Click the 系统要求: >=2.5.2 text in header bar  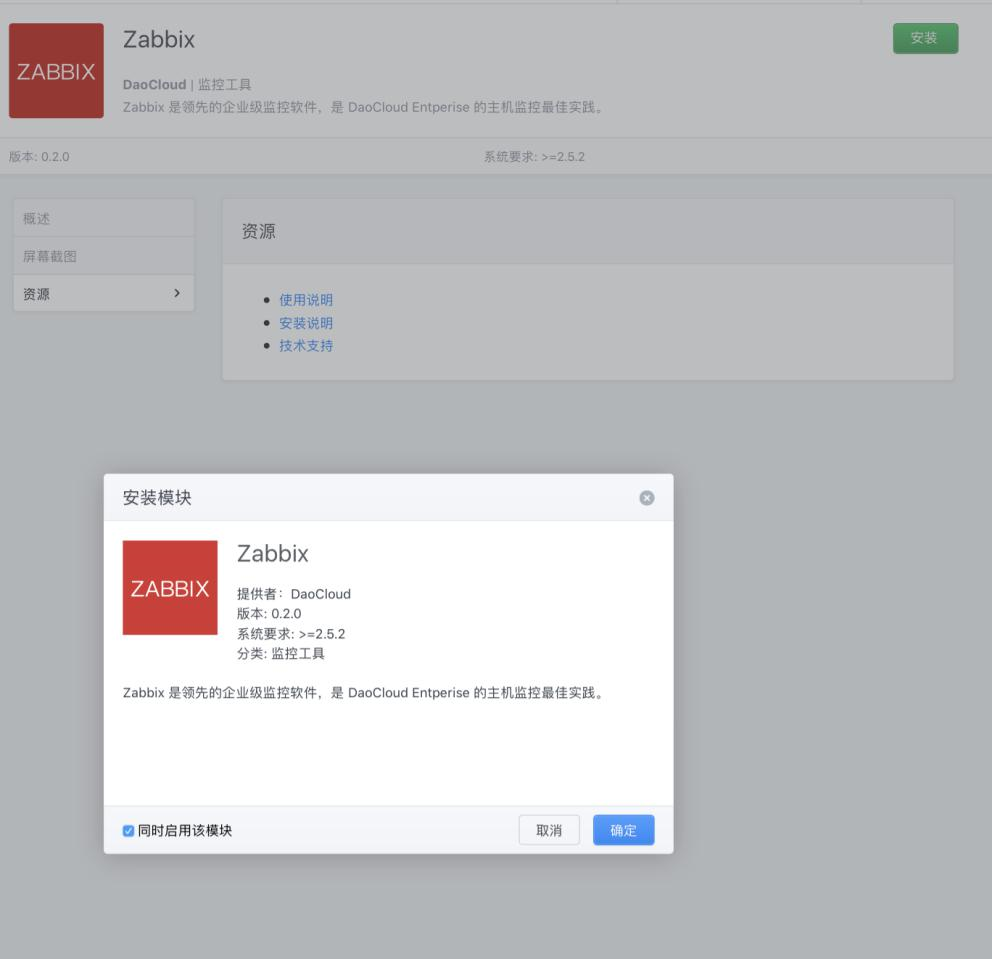pos(535,157)
